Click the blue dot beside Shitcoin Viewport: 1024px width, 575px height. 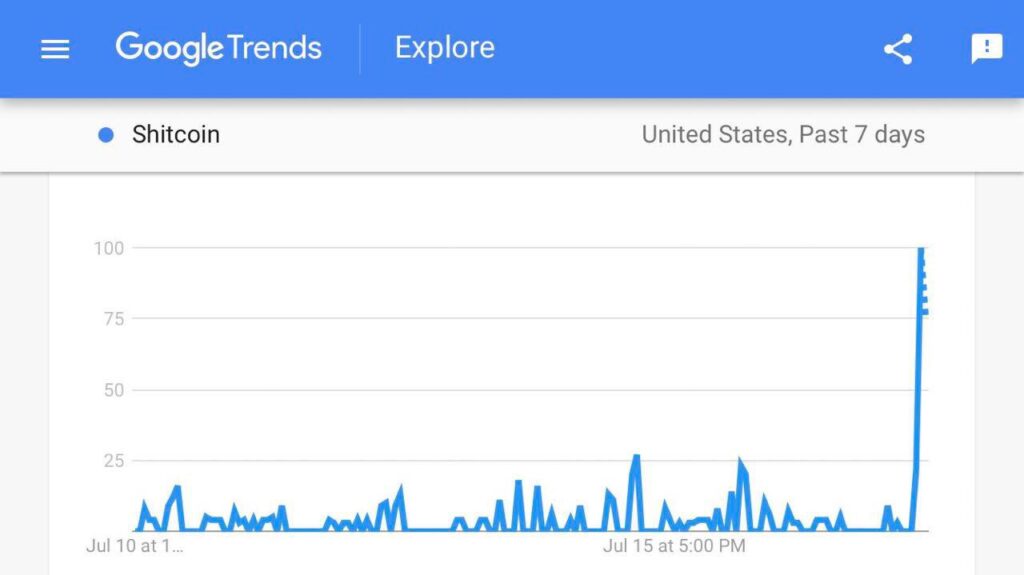pyautogui.click(x=106, y=135)
